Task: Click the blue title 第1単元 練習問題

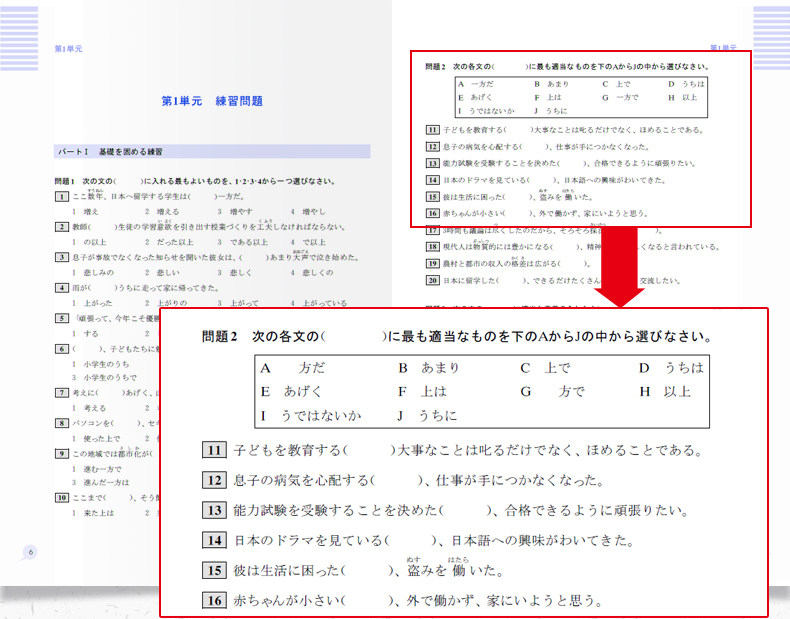Action: [x=212, y=101]
